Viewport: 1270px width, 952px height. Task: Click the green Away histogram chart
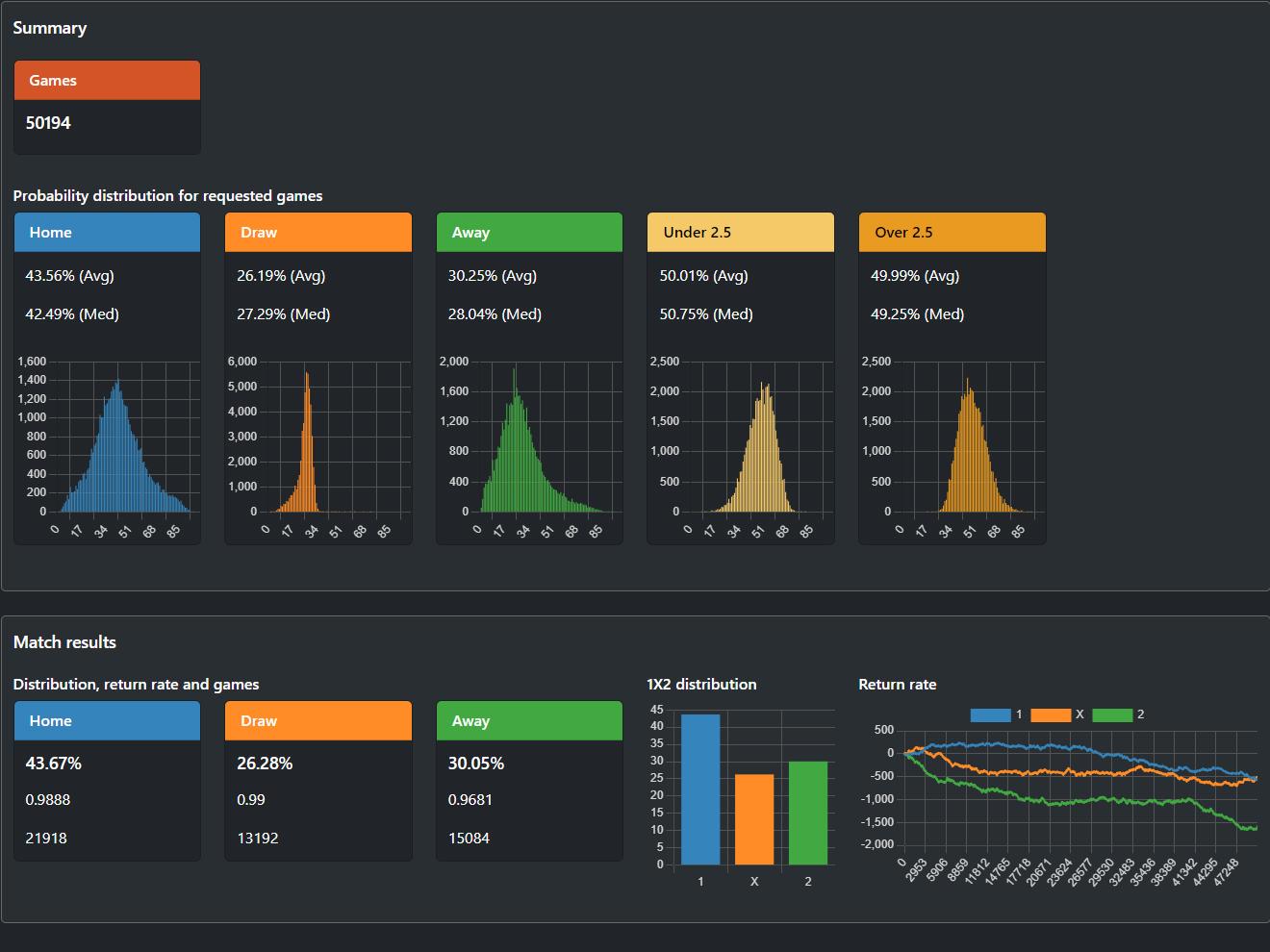point(530,448)
